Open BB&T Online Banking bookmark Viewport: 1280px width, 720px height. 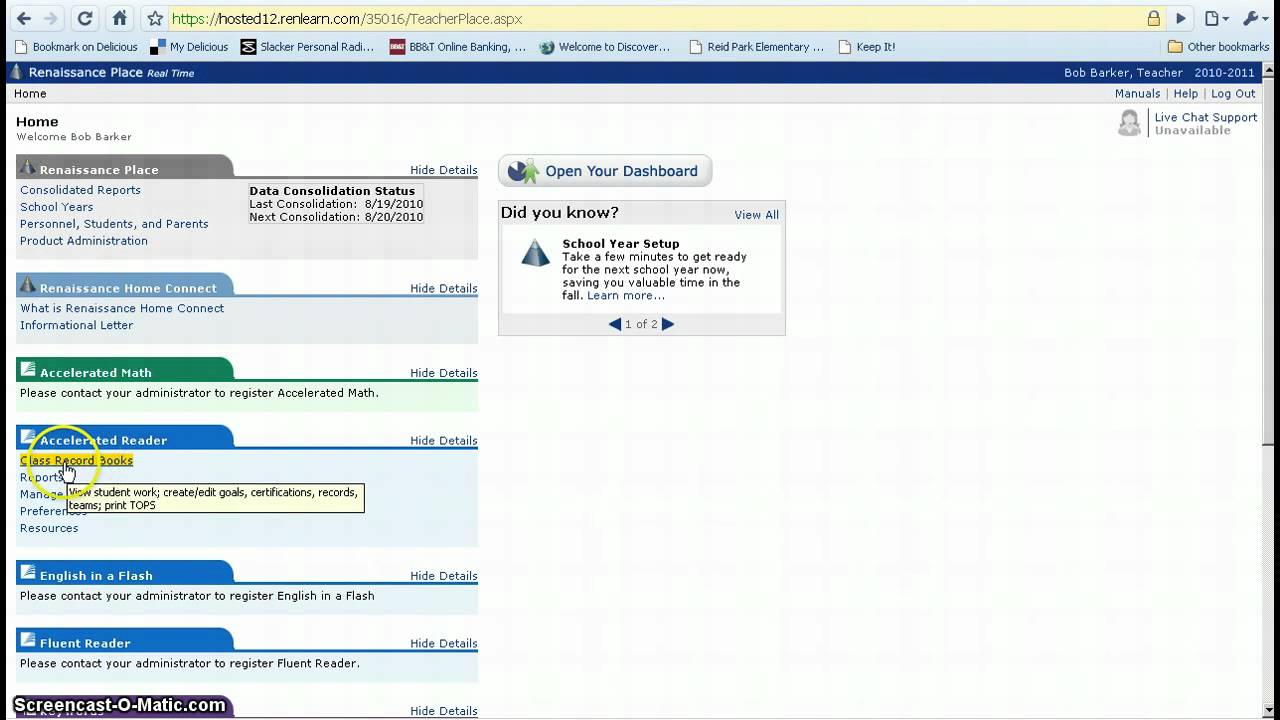point(458,47)
